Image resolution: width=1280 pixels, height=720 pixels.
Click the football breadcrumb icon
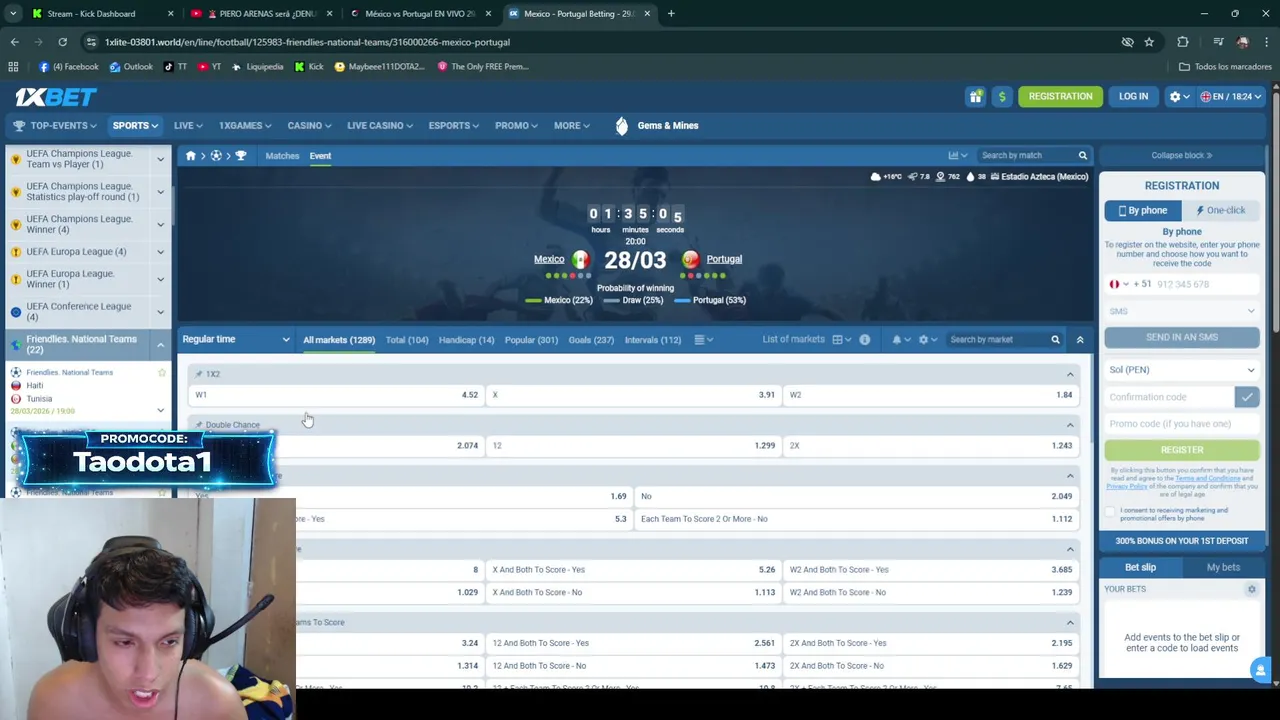216,156
